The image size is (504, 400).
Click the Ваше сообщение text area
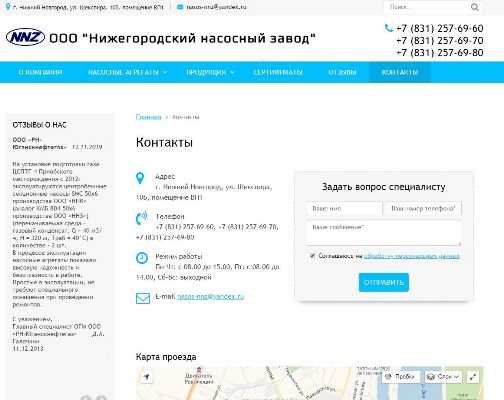[x=384, y=233]
